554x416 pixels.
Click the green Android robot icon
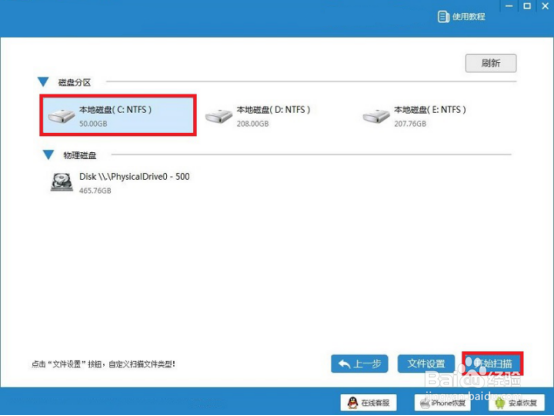(x=500, y=403)
